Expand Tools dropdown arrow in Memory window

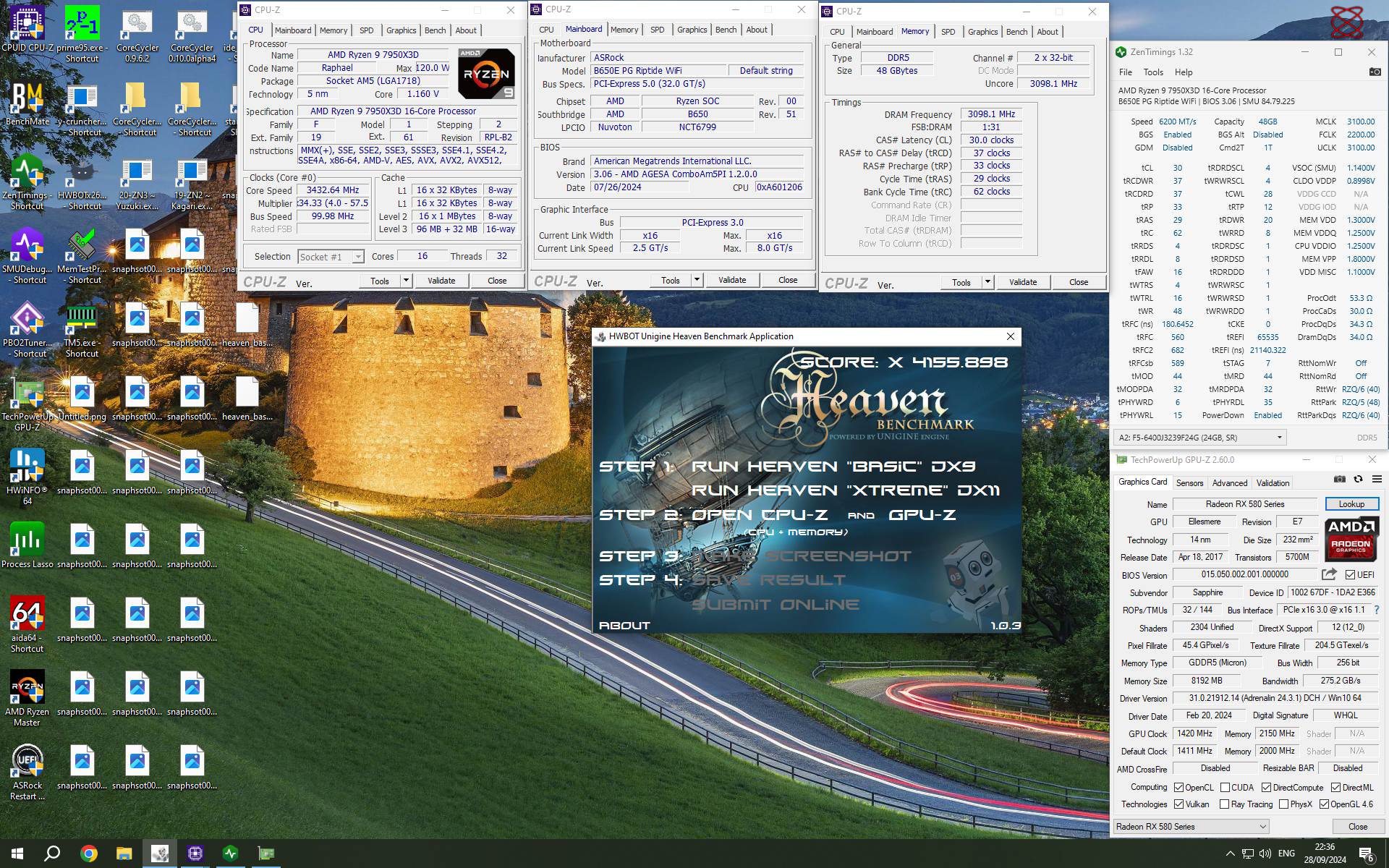pos(987,282)
